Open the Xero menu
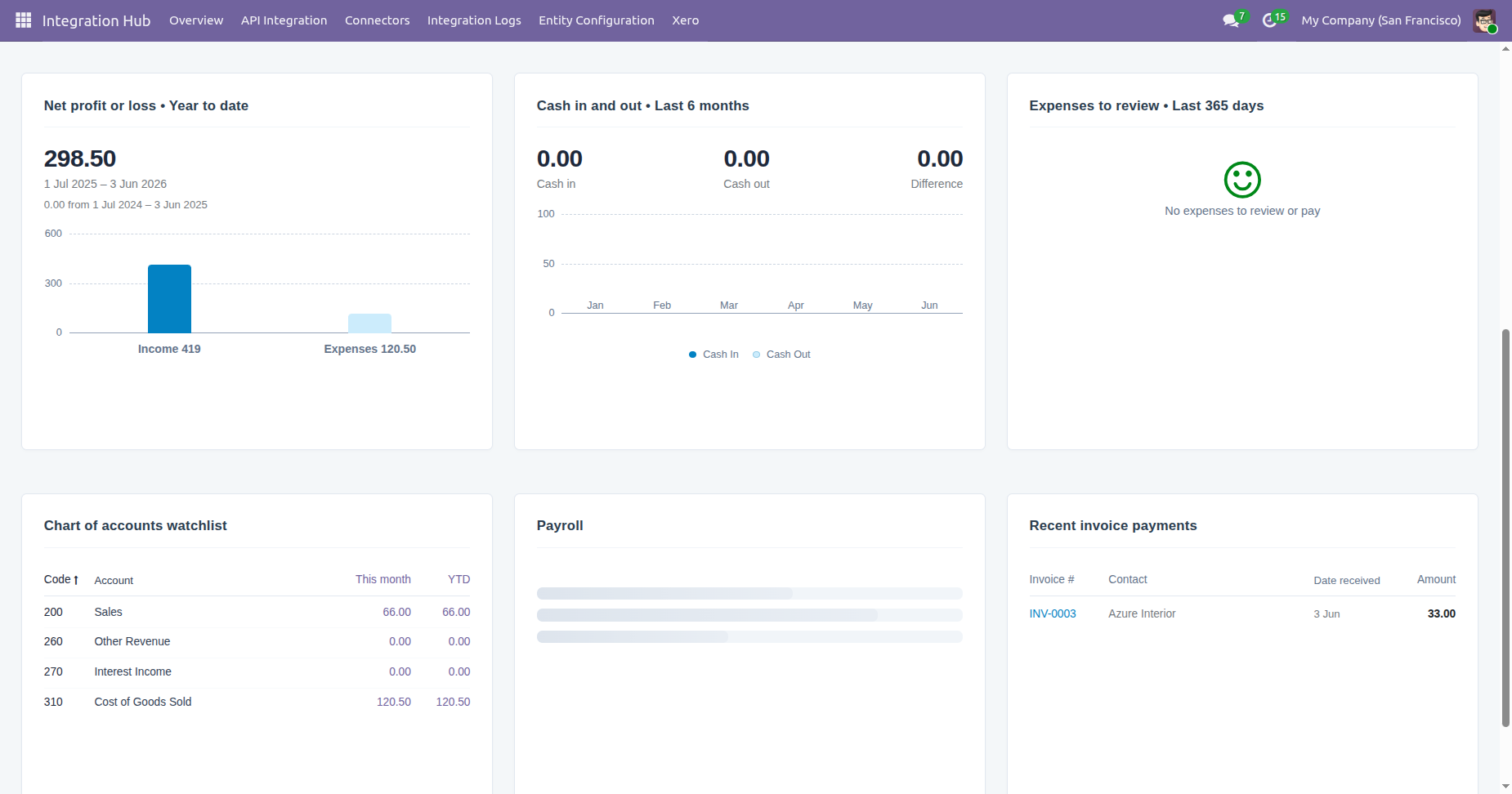Screen dimensions: 1512x794 point(685,20)
